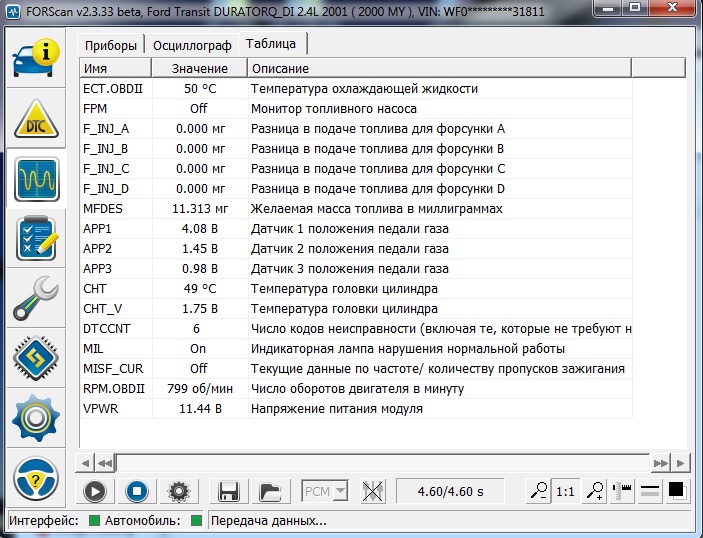Minimize the FORScan window
The height and width of the screenshot is (538, 703).
click(x=608, y=8)
